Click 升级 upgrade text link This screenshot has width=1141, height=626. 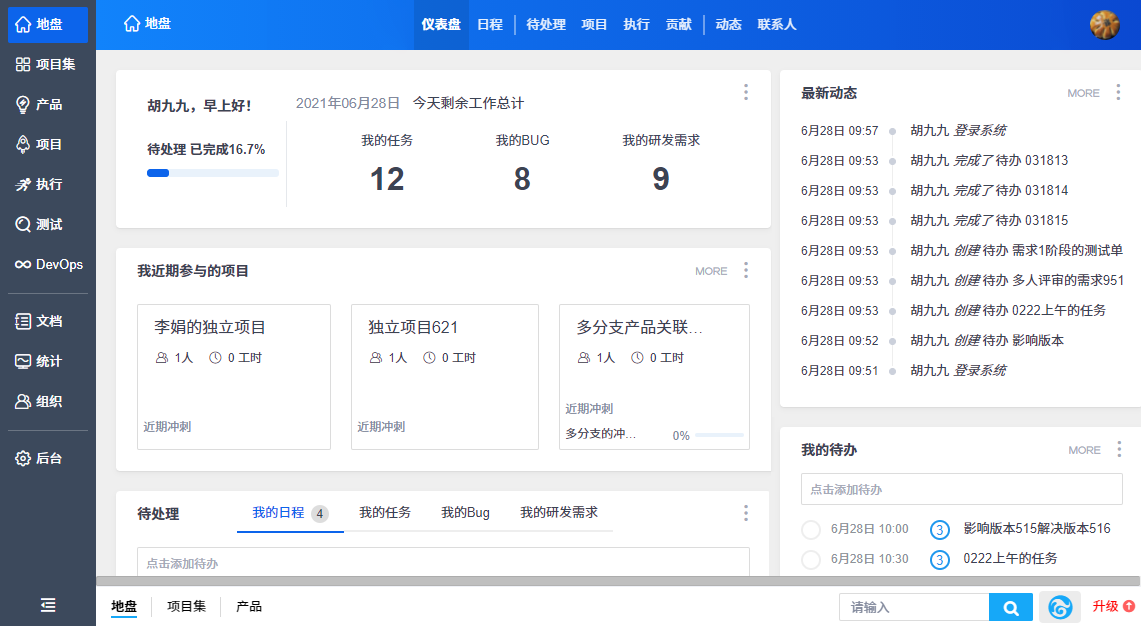(1105, 606)
